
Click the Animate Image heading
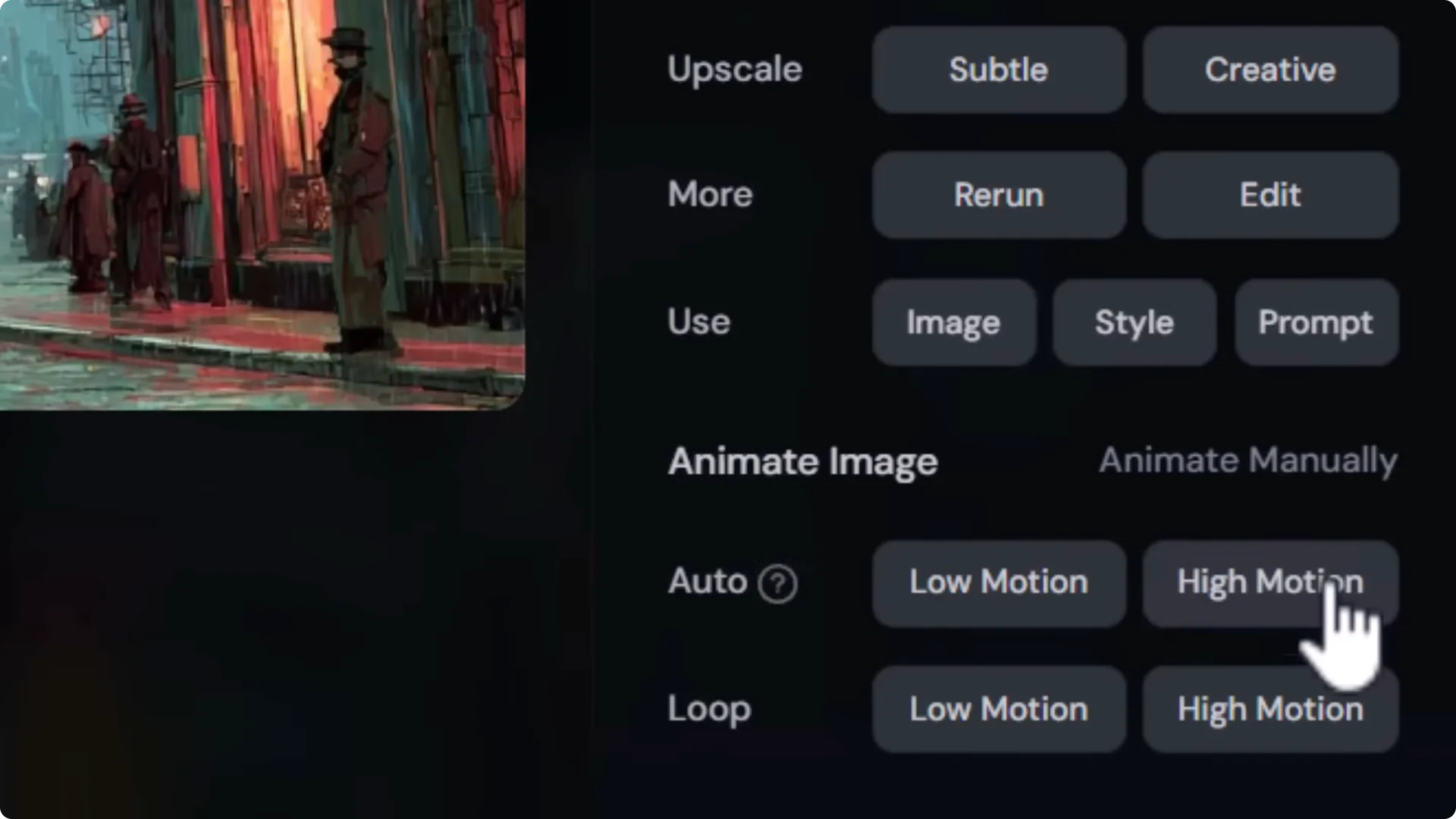pyautogui.click(x=802, y=460)
